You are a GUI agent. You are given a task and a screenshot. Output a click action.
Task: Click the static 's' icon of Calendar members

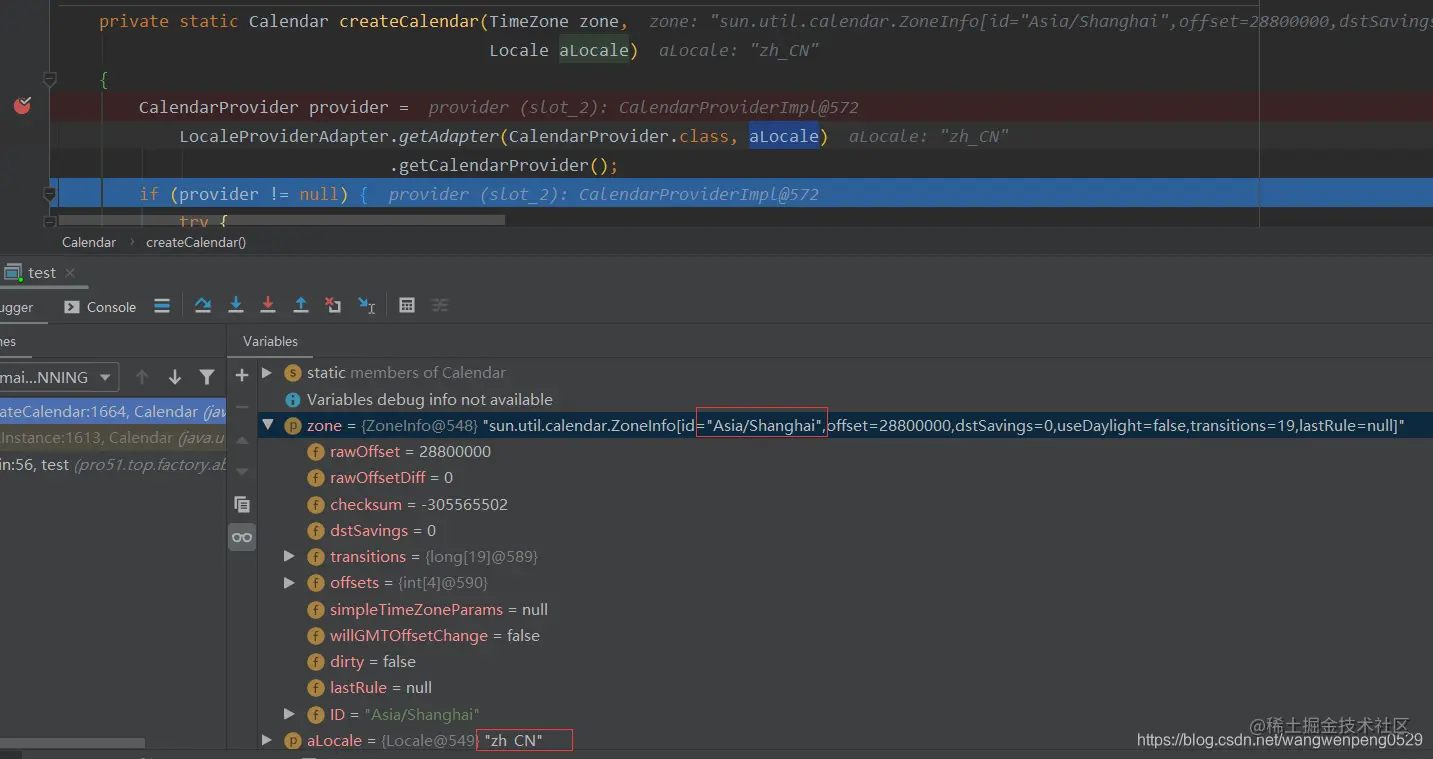(292, 372)
